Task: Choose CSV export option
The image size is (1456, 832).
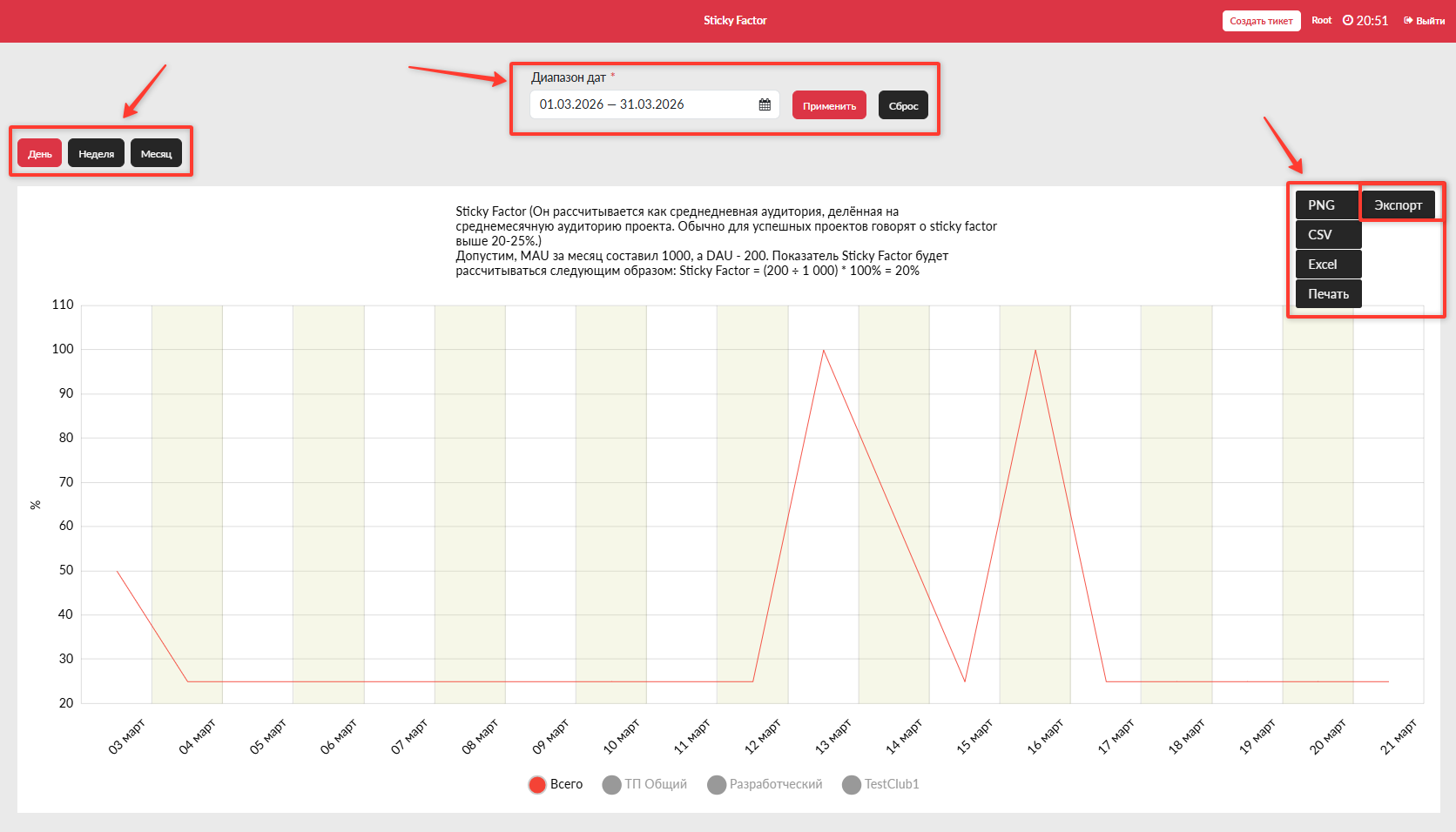Action: click(1328, 234)
